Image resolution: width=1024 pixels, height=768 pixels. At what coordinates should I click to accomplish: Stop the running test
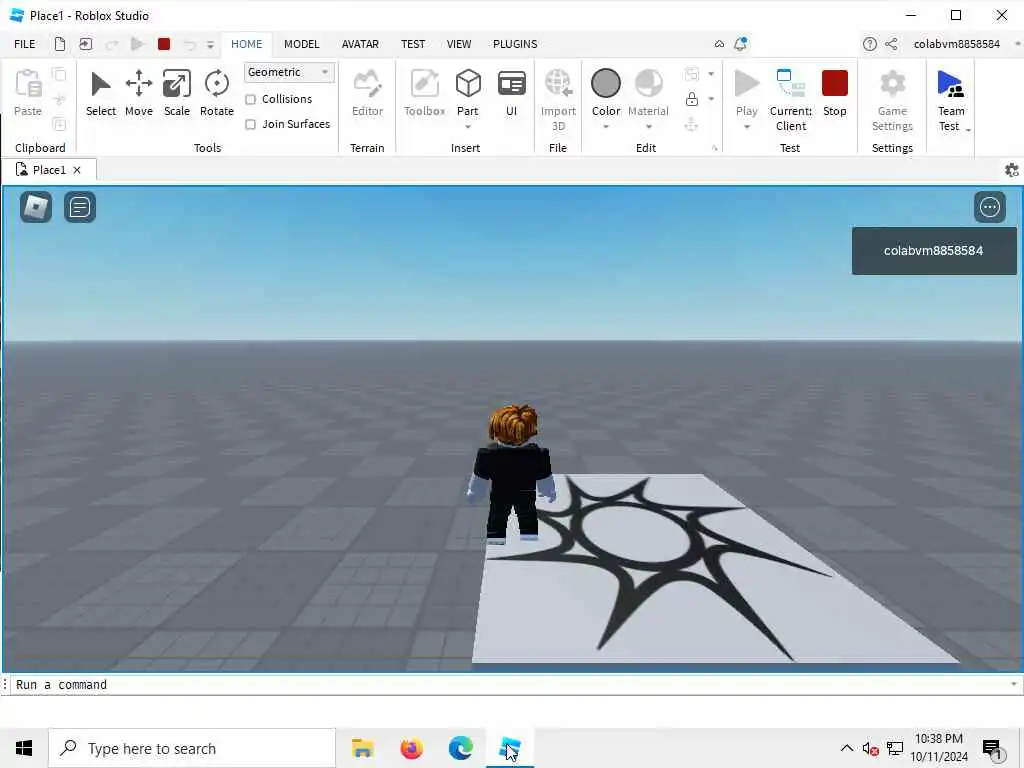pos(835,93)
